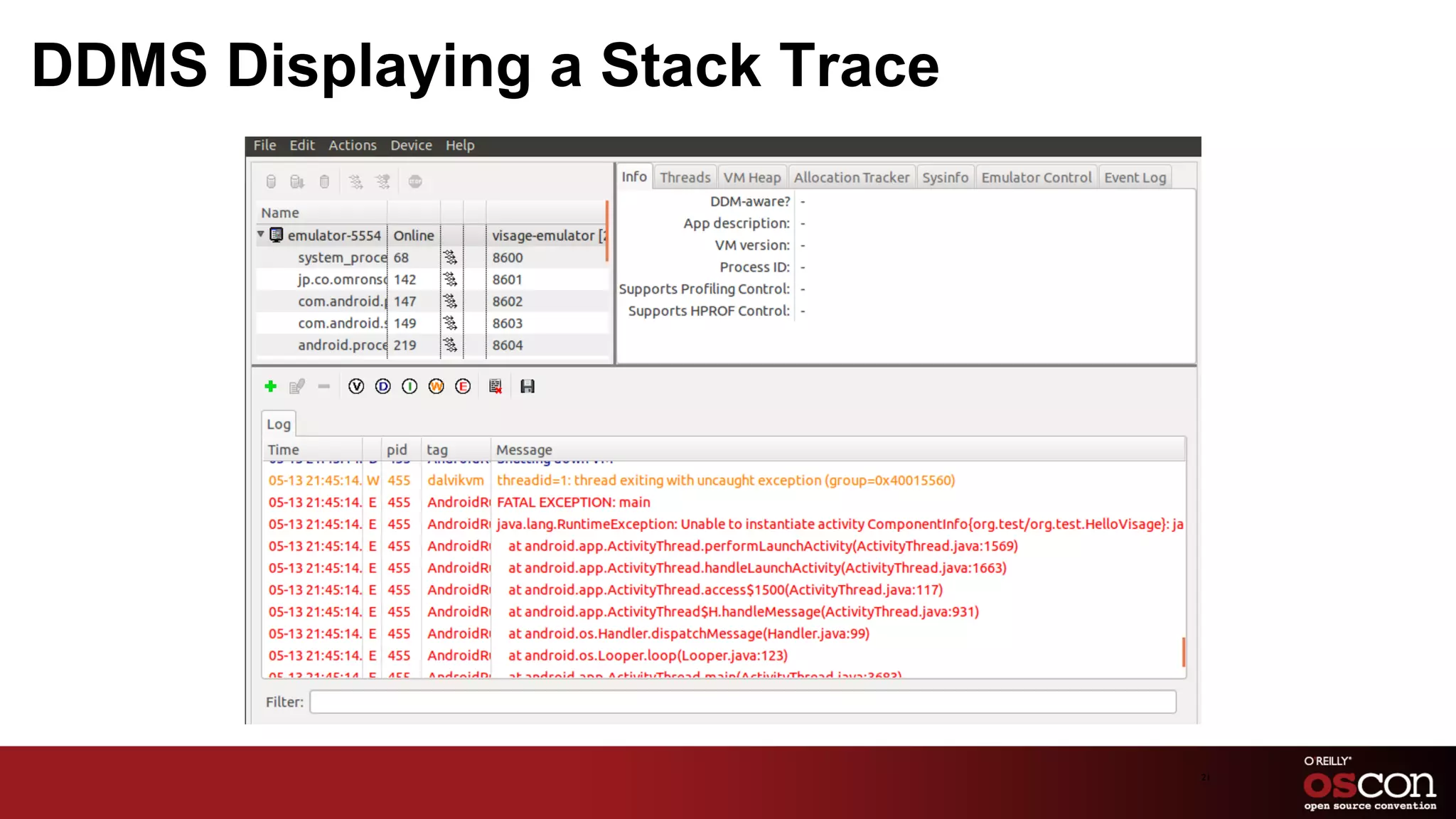Image resolution: width=1456 pixels, height=819 pixels.
Task: Open the Device menu
Action: 411,145
